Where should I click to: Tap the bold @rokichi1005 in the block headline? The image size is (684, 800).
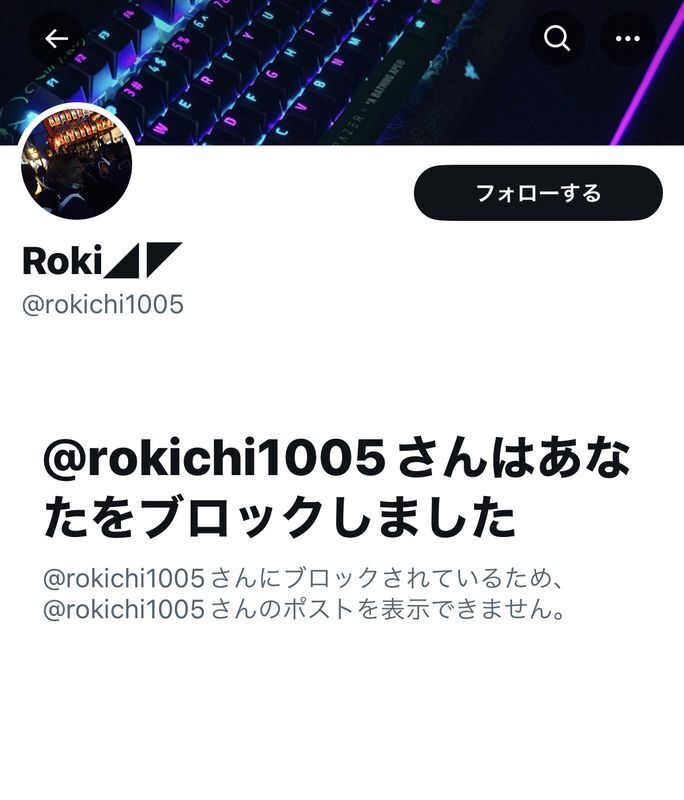tap(214, 457)
